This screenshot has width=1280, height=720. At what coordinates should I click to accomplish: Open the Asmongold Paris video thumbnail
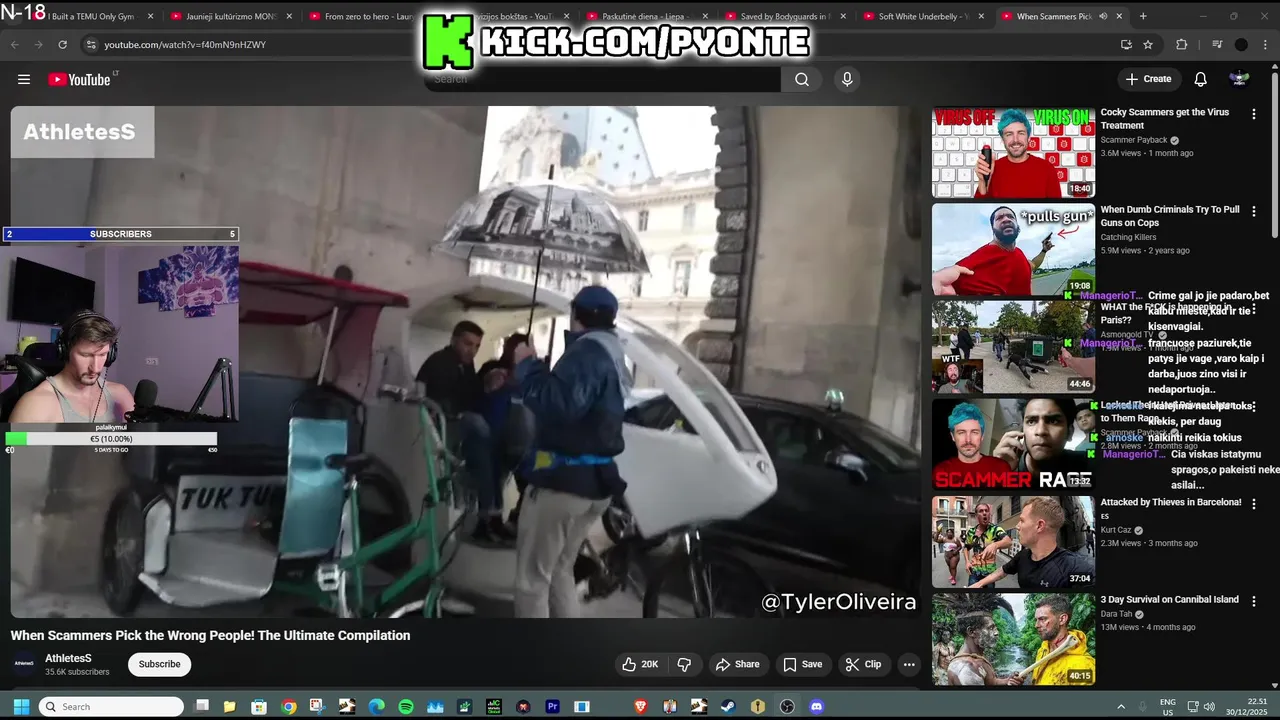(x=1013, y=347)
